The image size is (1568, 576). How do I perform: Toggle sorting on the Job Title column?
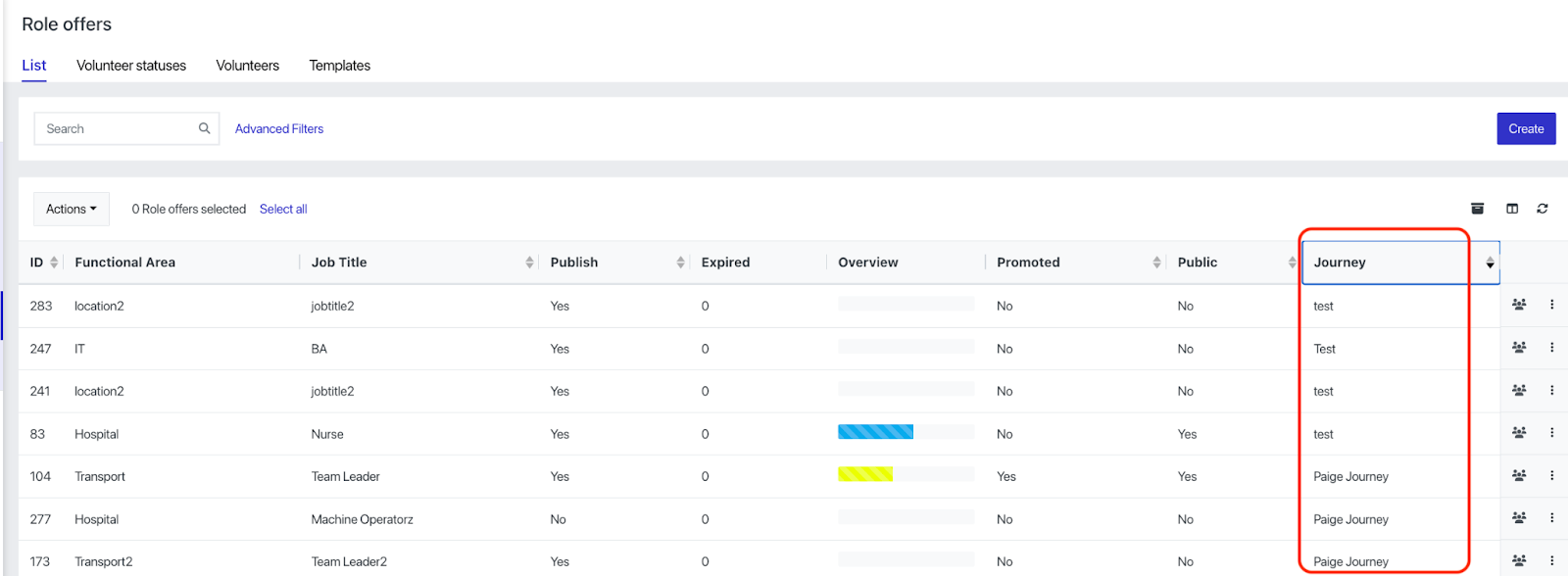(529, 263)
